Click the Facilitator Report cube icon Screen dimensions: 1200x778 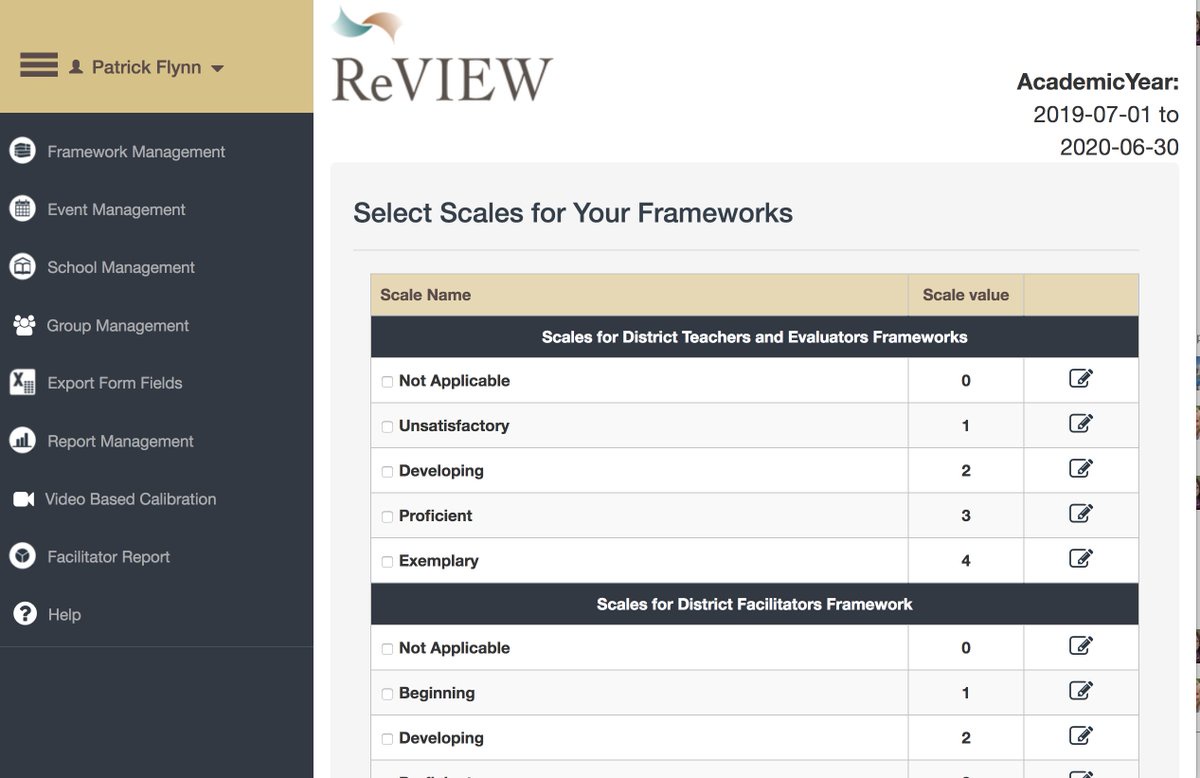tap(22, 556)
